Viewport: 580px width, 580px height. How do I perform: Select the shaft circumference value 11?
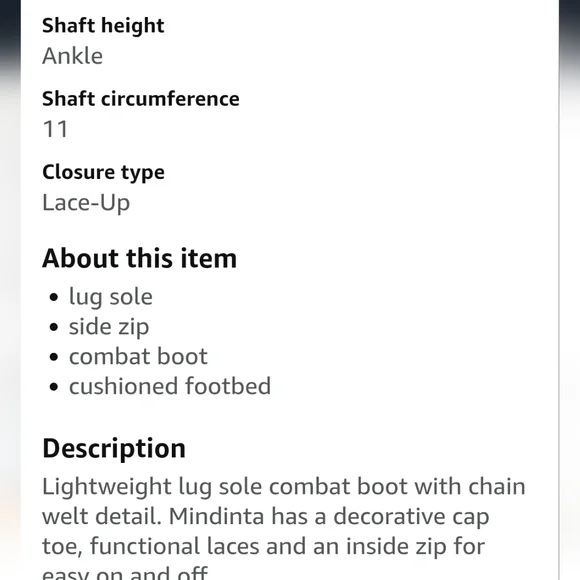coord(55,129)
